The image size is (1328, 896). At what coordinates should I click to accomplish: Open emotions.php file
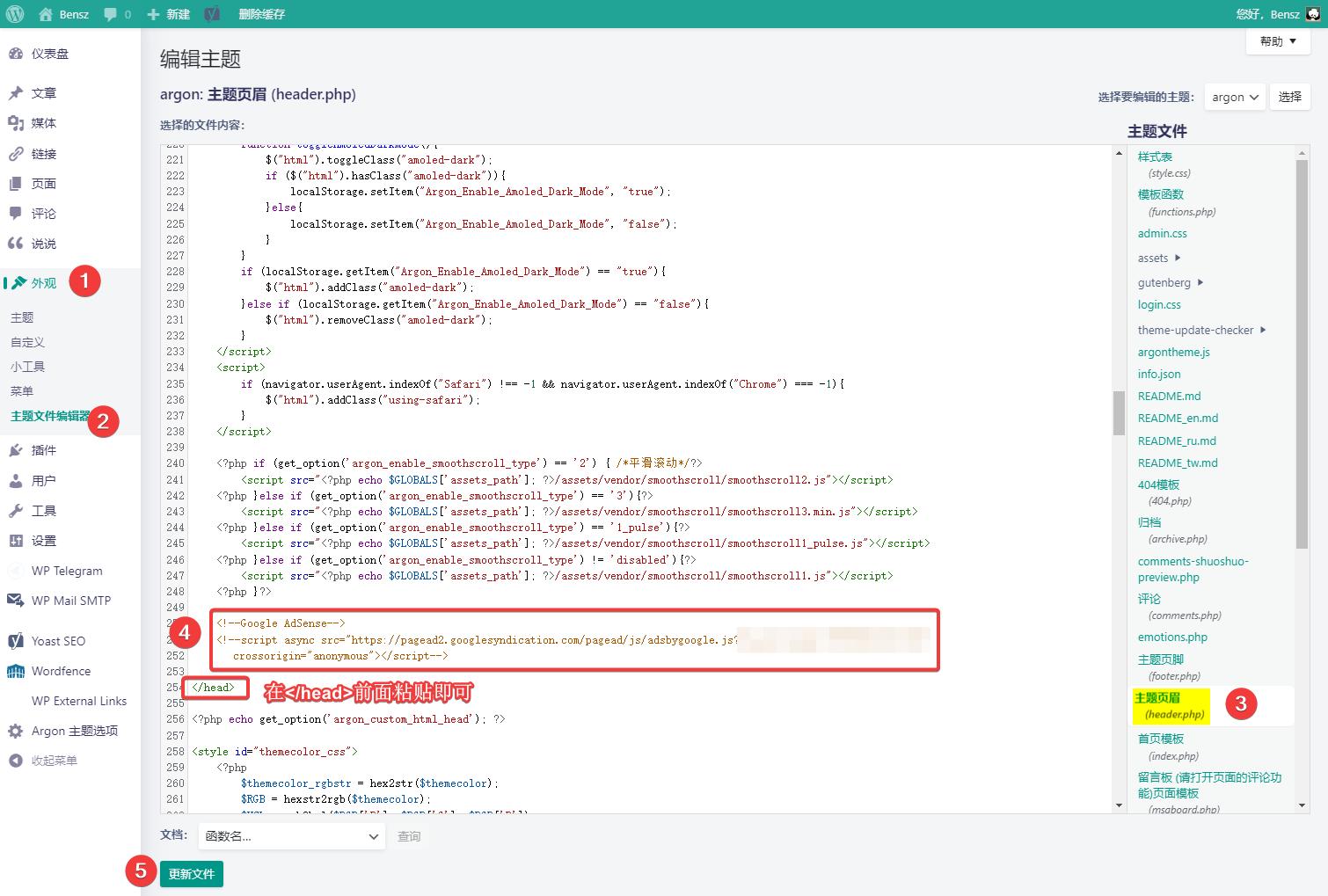click(x=1172, y=637)
